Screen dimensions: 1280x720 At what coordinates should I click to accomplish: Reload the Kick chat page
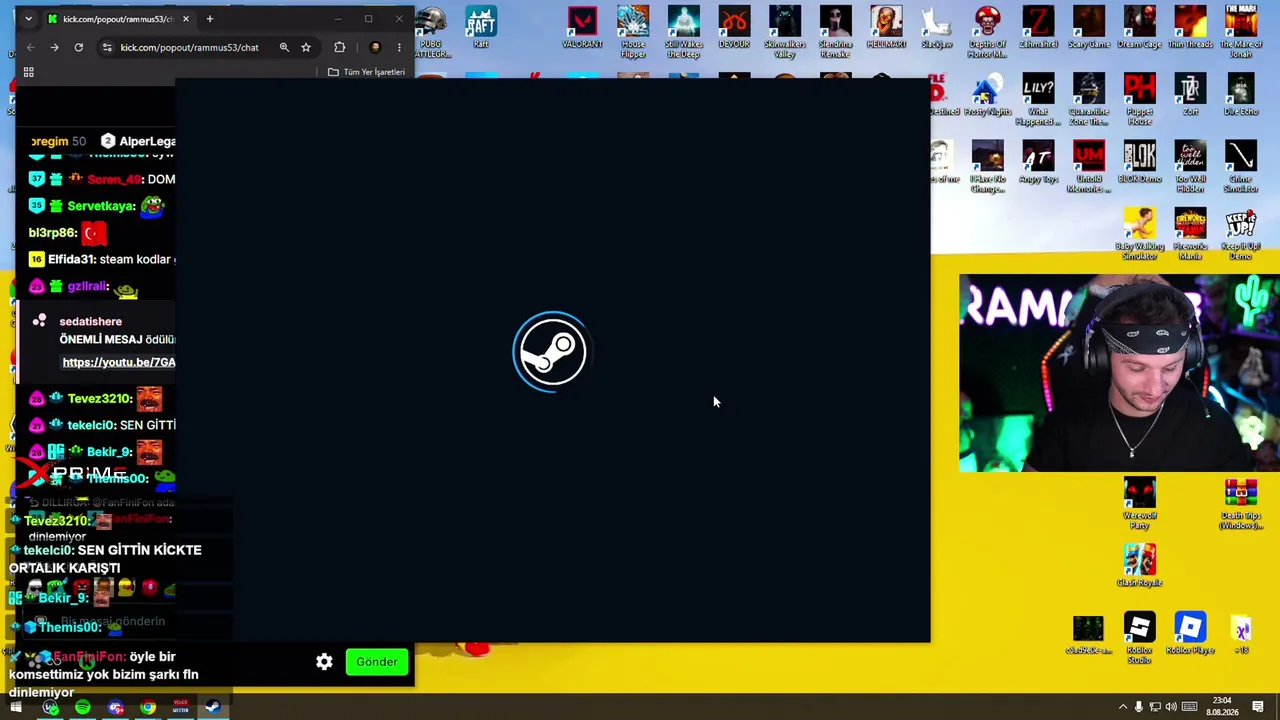click(78, 47)
